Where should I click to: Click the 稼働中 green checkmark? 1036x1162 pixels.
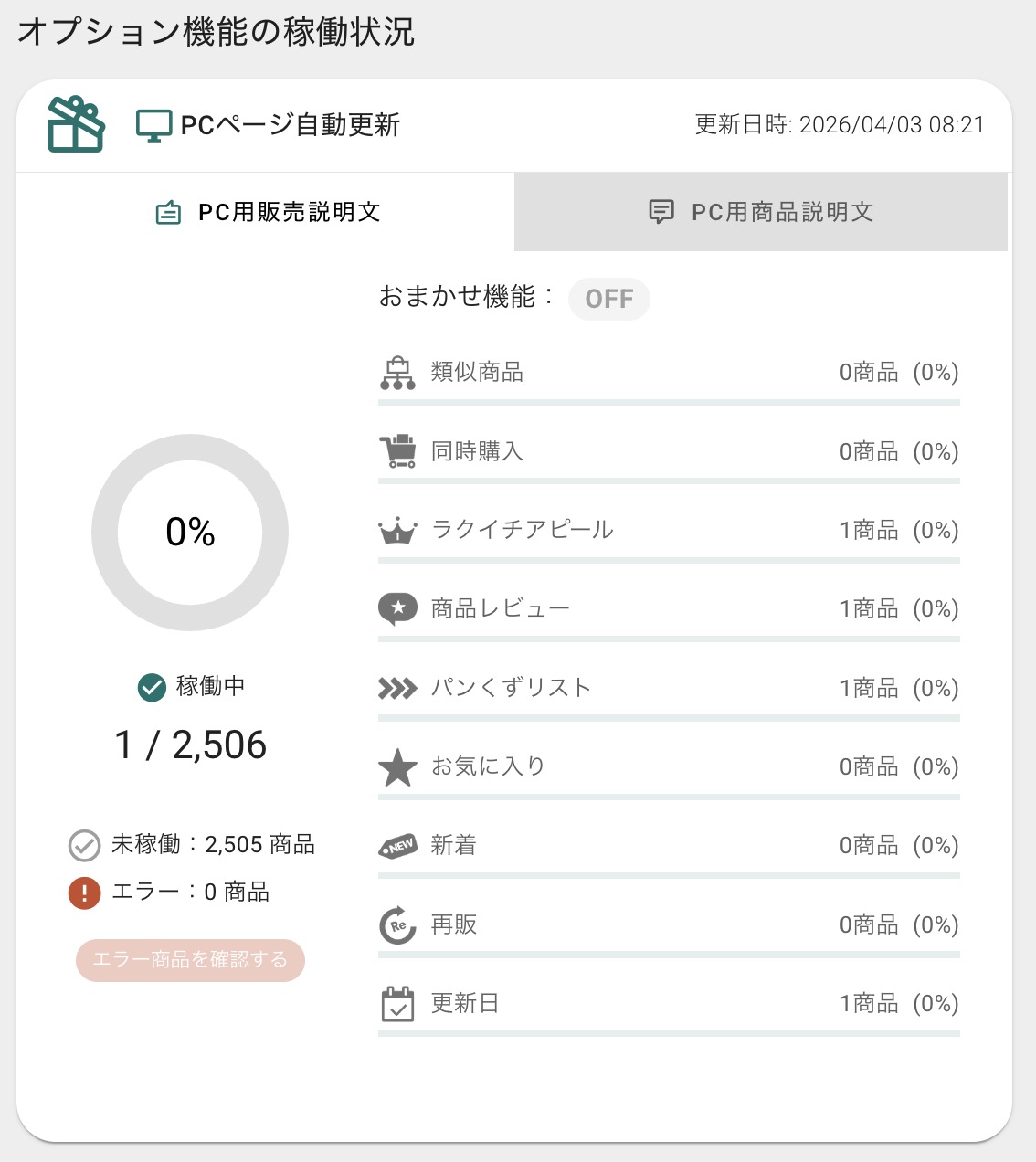click(x=151, y=687)
